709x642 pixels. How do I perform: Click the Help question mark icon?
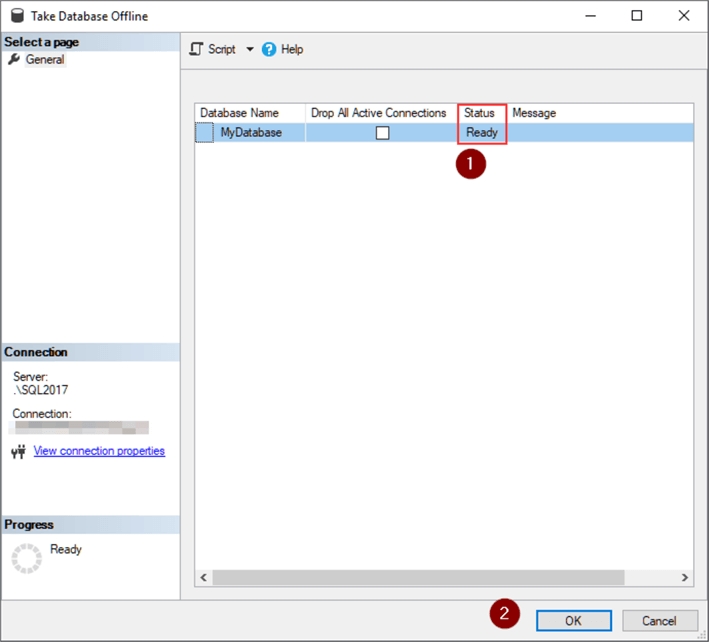pyautogui.click(x=269, y=49)
